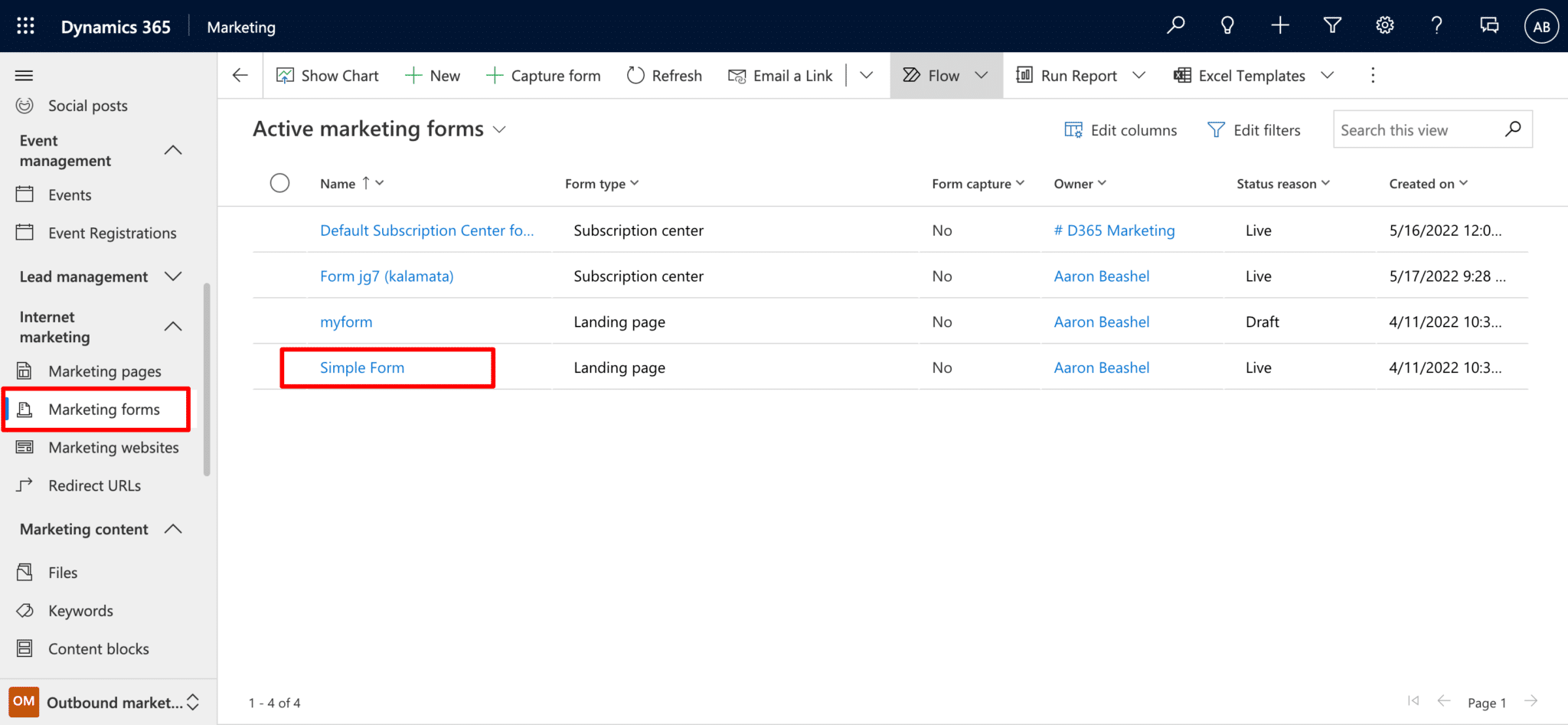Open the Dynamics 365 app launcher grid
1568x725 pixels.
pyautogui.click(x=25, y=25)
